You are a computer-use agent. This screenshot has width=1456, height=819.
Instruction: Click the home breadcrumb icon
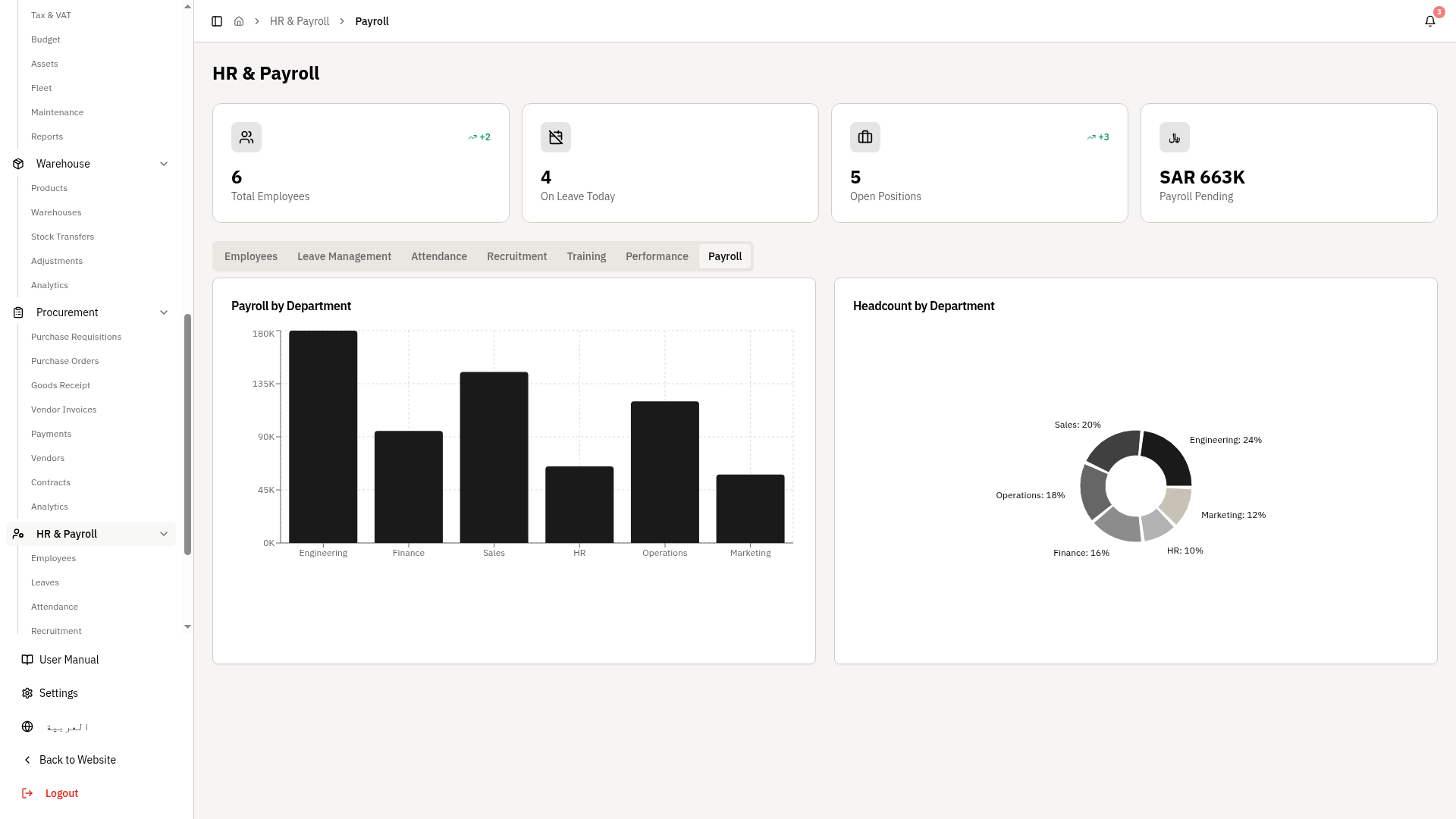tap(239, 21)
